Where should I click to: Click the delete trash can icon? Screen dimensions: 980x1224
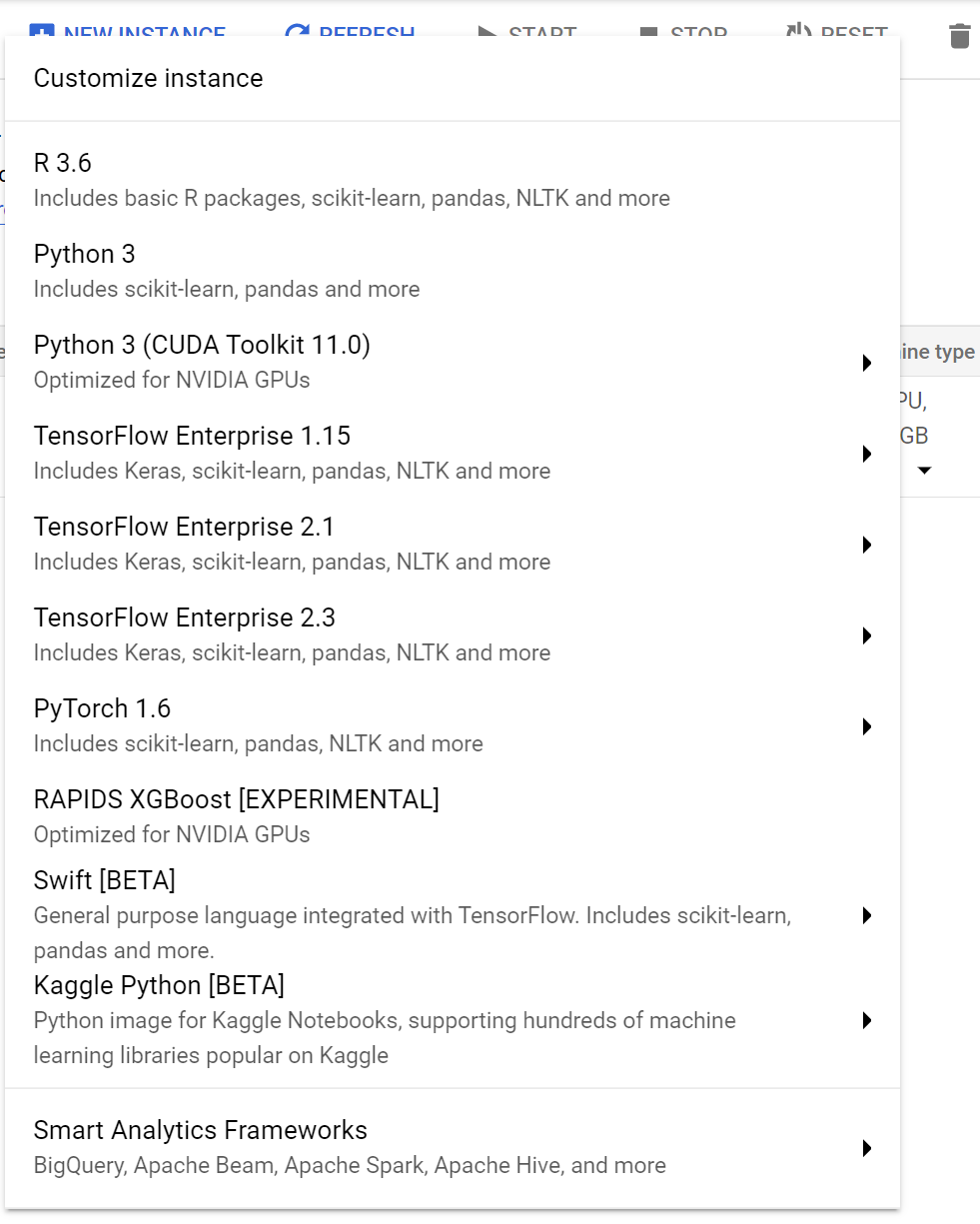pyautogui.click(x=959, y=36)
